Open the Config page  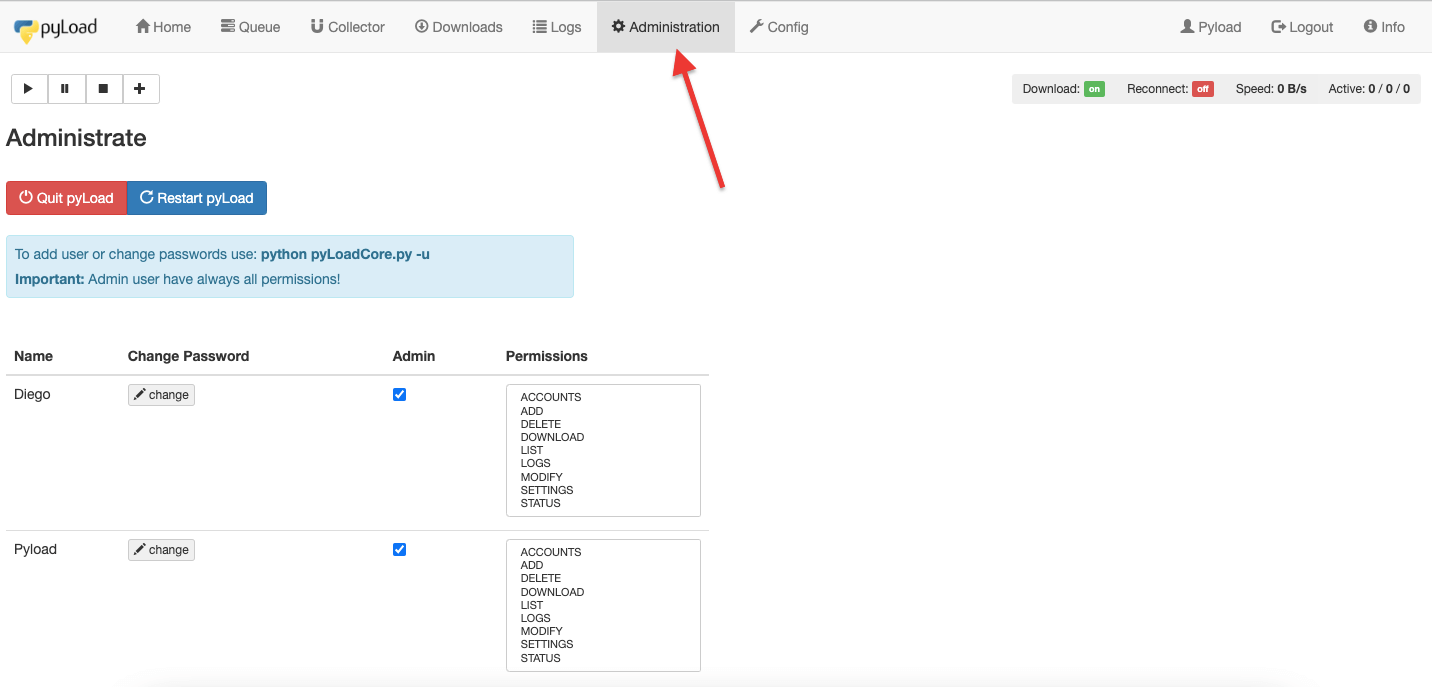point(779,27)
